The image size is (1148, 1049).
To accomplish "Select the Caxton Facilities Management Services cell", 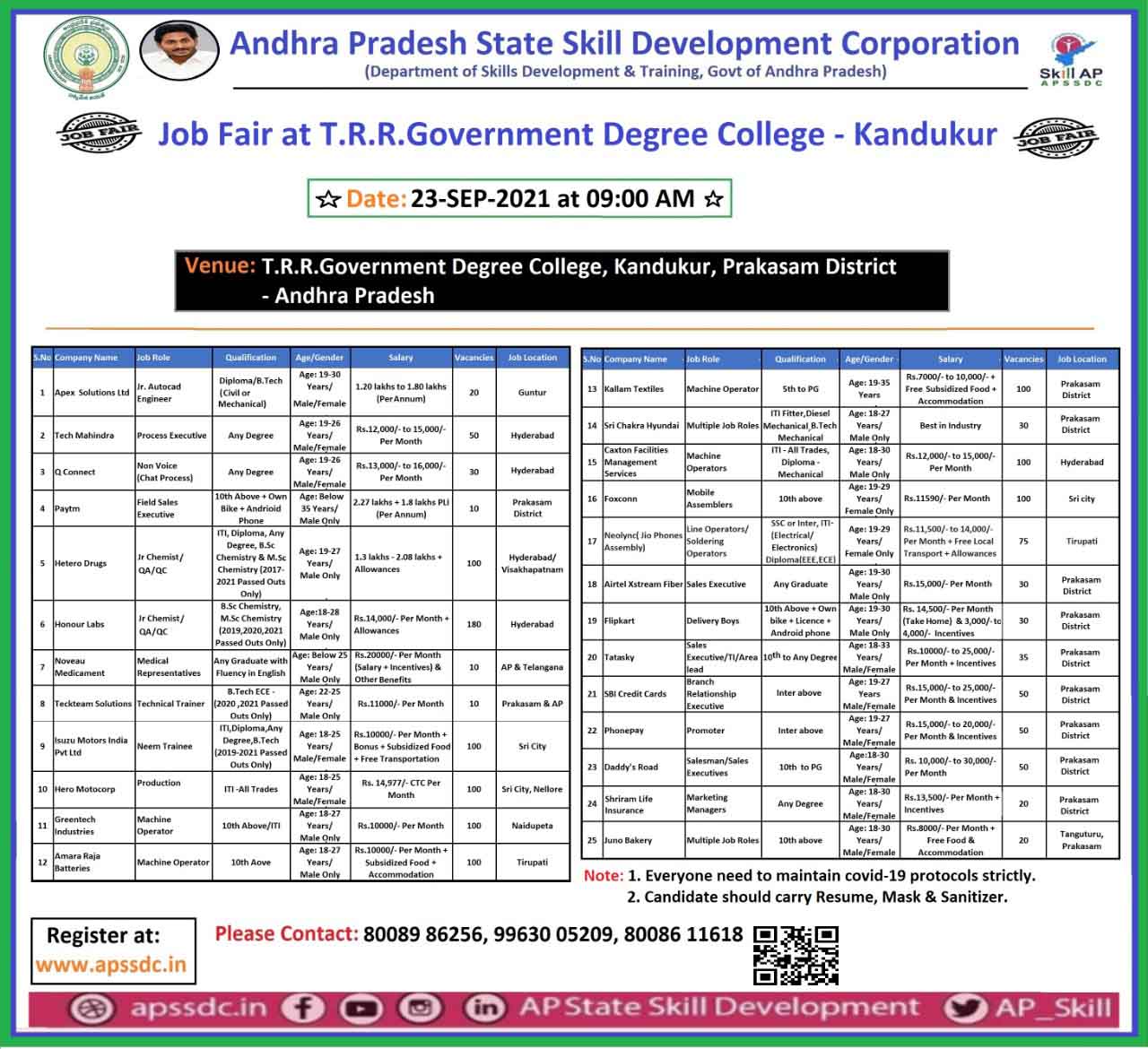I will click(643, 462).
